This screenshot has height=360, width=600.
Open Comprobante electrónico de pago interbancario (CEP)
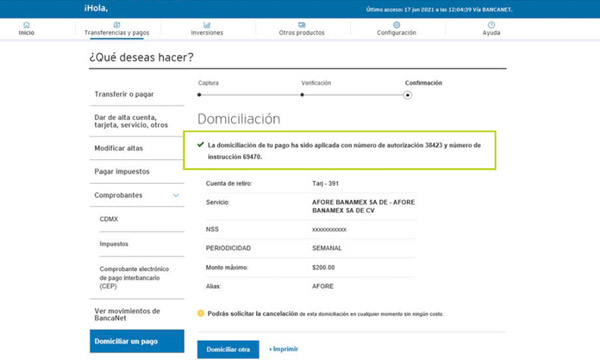tap(134, 278)
